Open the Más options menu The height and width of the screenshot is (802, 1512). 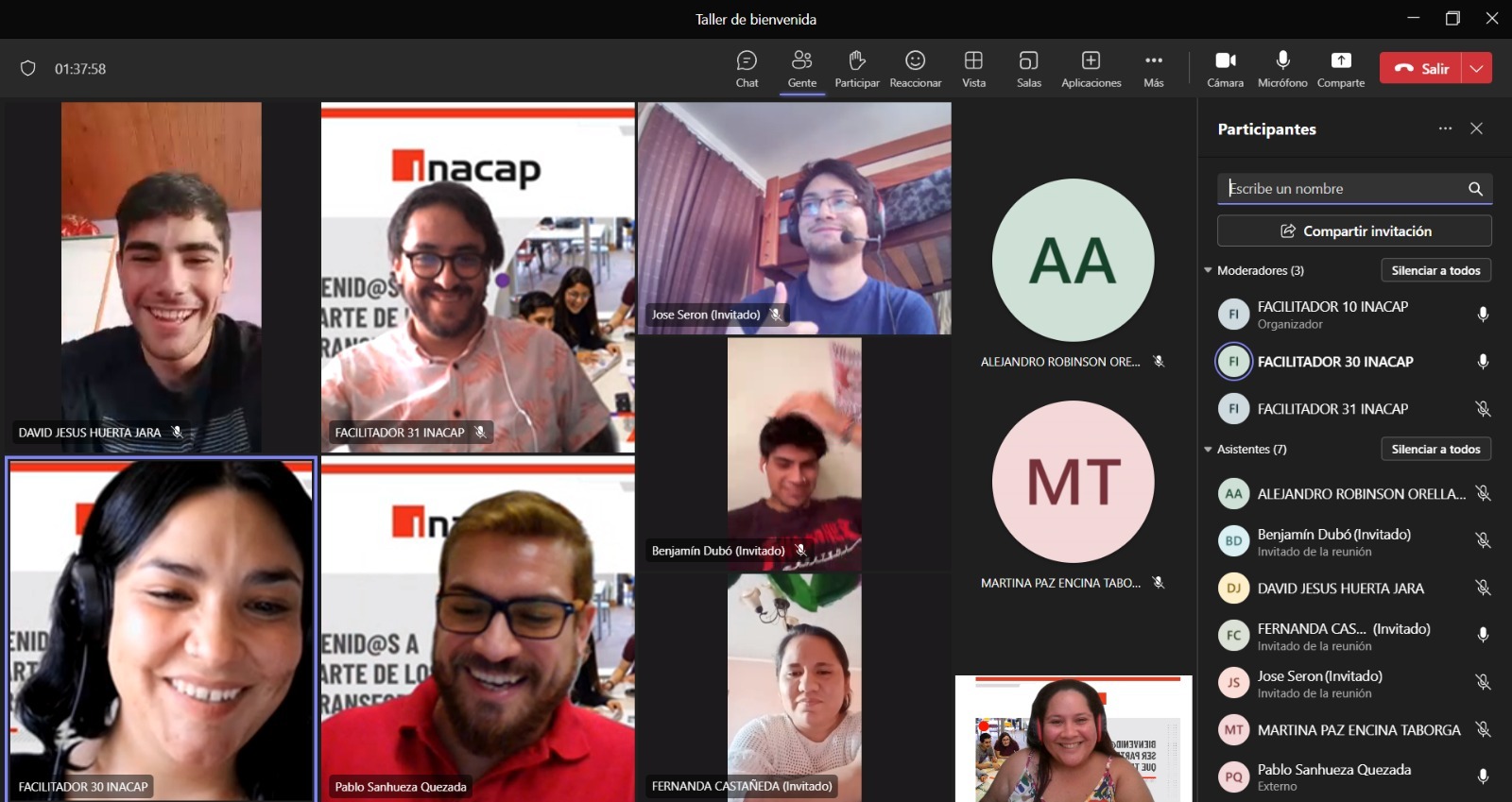click(1153, 69)
